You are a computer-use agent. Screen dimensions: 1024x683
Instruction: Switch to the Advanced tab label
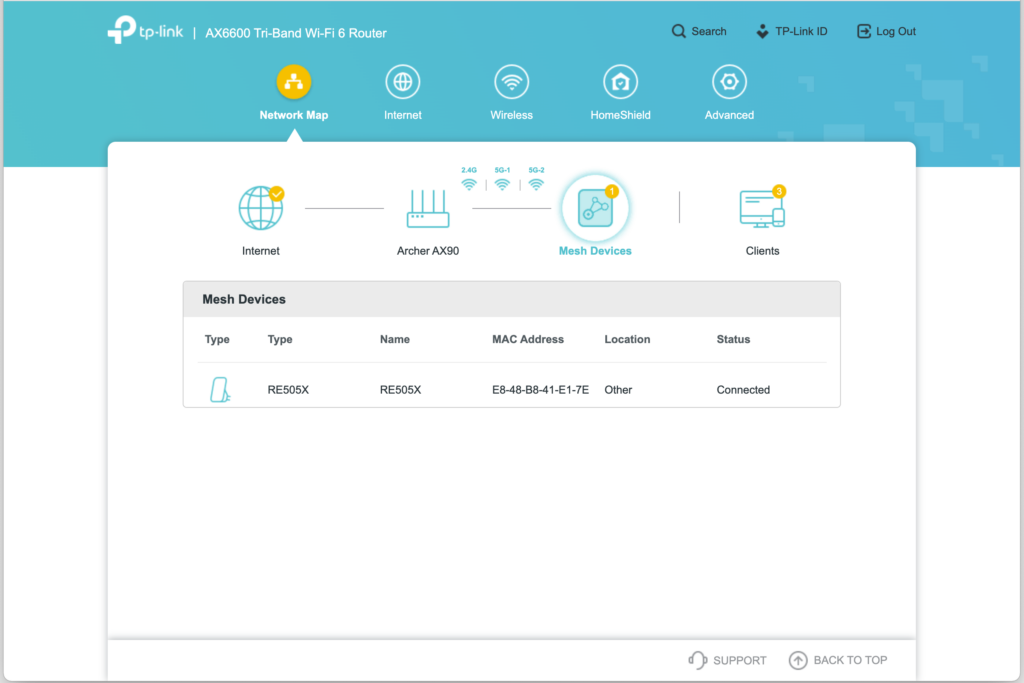coord(729,115)
